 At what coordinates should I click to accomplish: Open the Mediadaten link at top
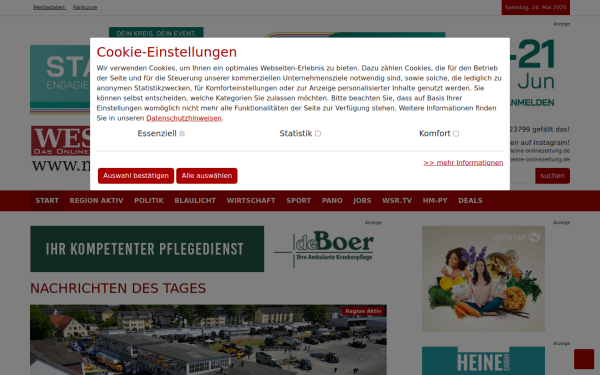pyautogui.click(x=49, y=7)
